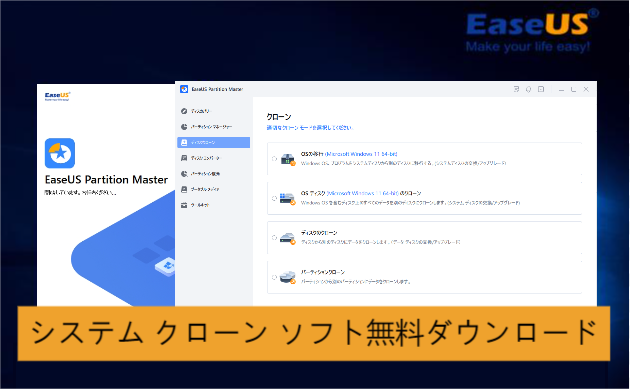Click the EaseUS Partition Master splash title

tap(106, 180)
